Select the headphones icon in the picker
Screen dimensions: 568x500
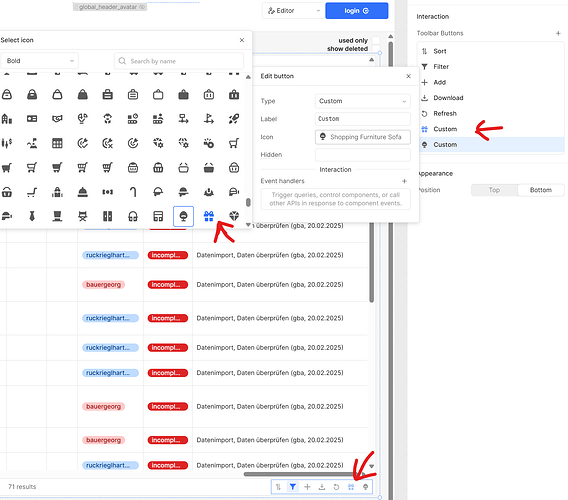[133, 216]
